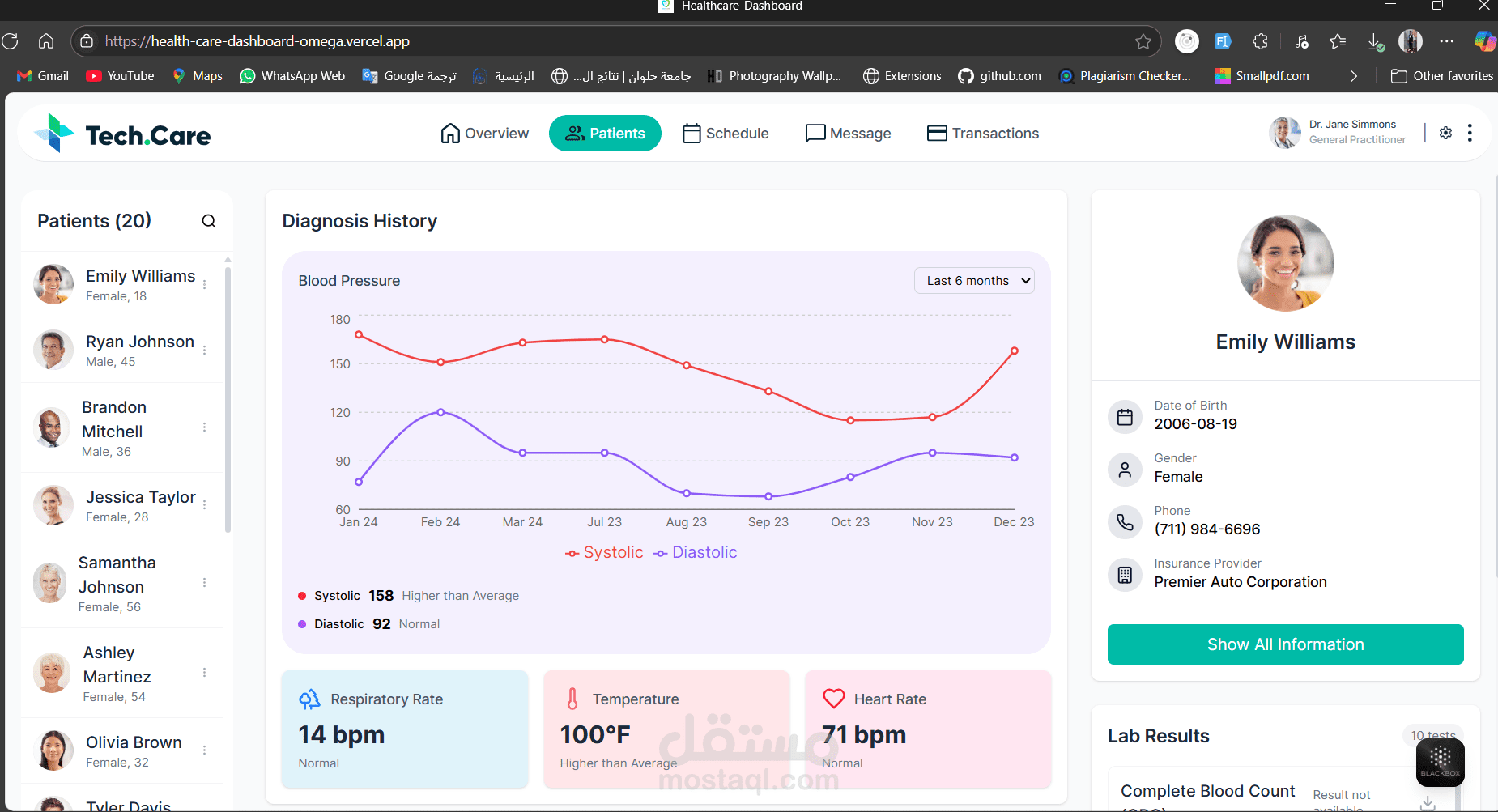The image size is (1498, 812).
Task: Open the settings gear next to doctor profile
Action: [1446, 133]
